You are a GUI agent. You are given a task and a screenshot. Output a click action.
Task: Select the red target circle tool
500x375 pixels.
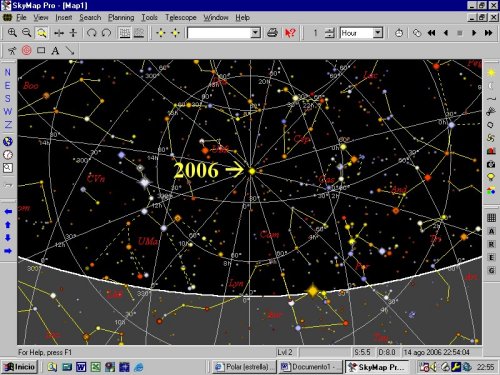27,51
